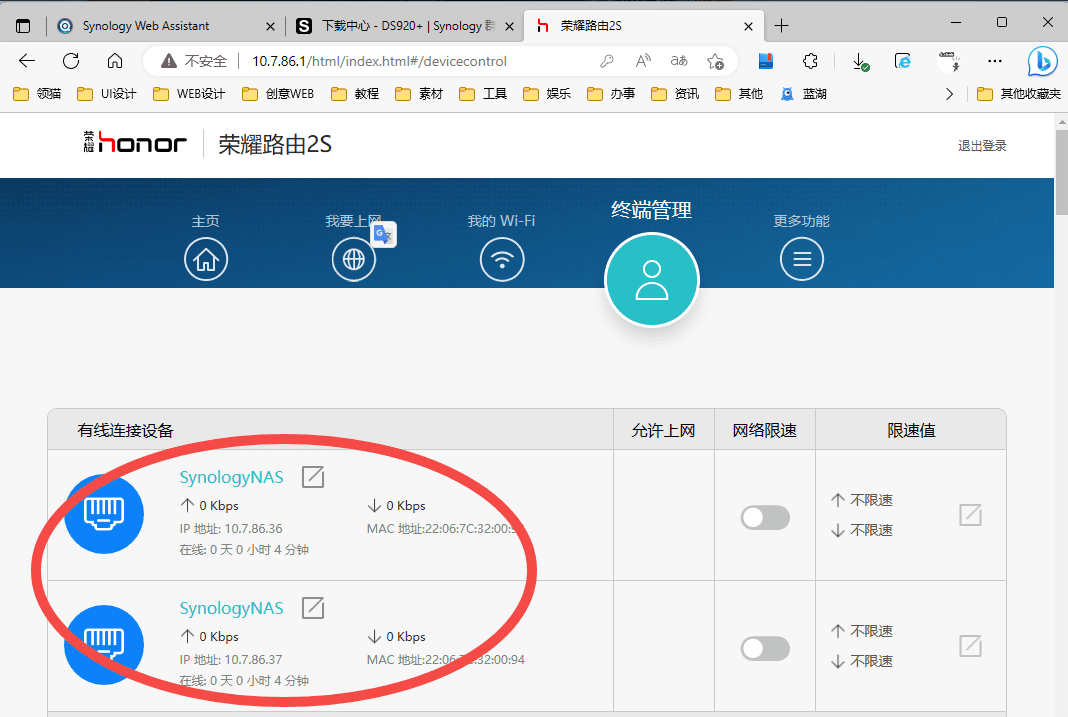Open the 我的 Wi-Fi icon

click(x=502, y=260)
